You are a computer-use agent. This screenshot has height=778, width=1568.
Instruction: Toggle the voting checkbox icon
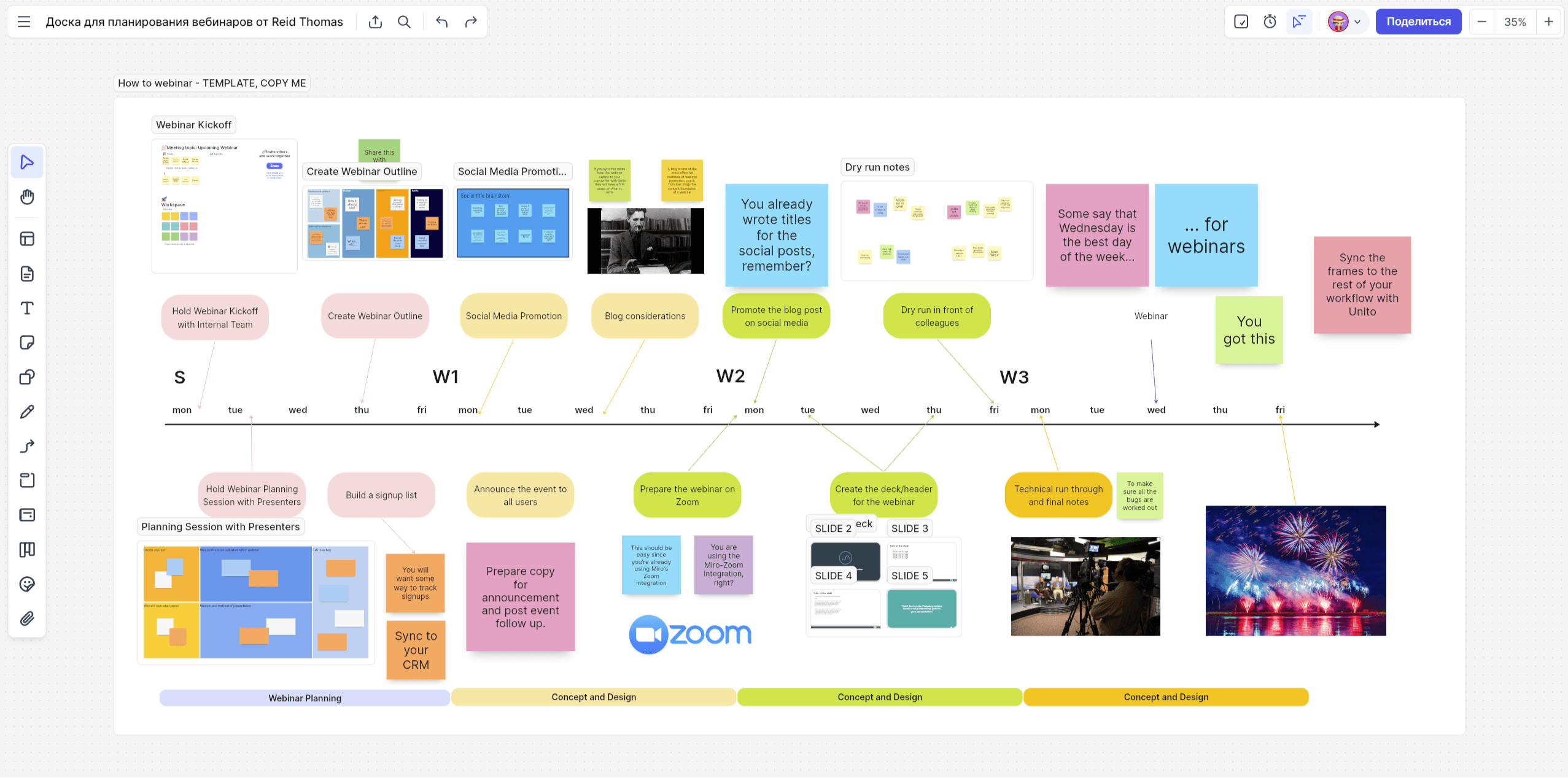pos(1241,22)
